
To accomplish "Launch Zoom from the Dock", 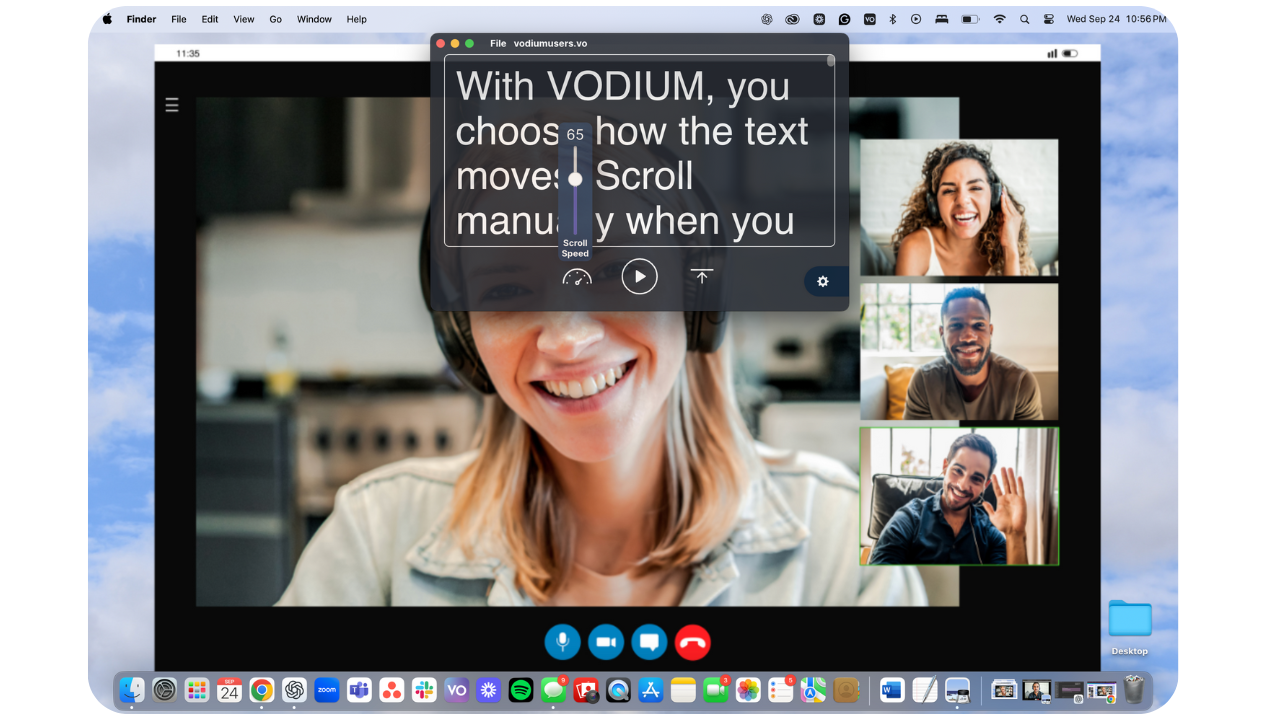I will tap(327, 690).
